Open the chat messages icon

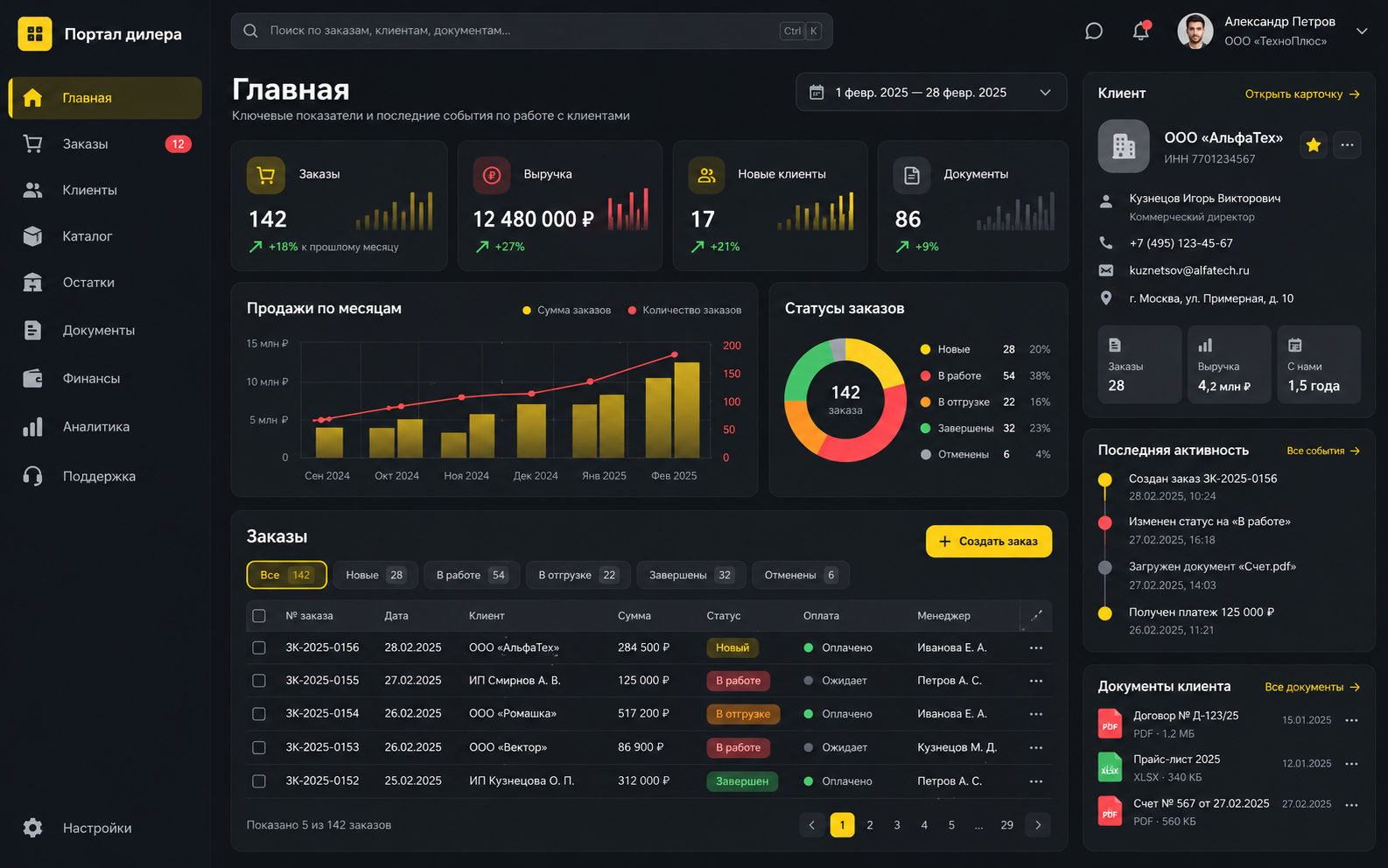tap(1093, 31)
